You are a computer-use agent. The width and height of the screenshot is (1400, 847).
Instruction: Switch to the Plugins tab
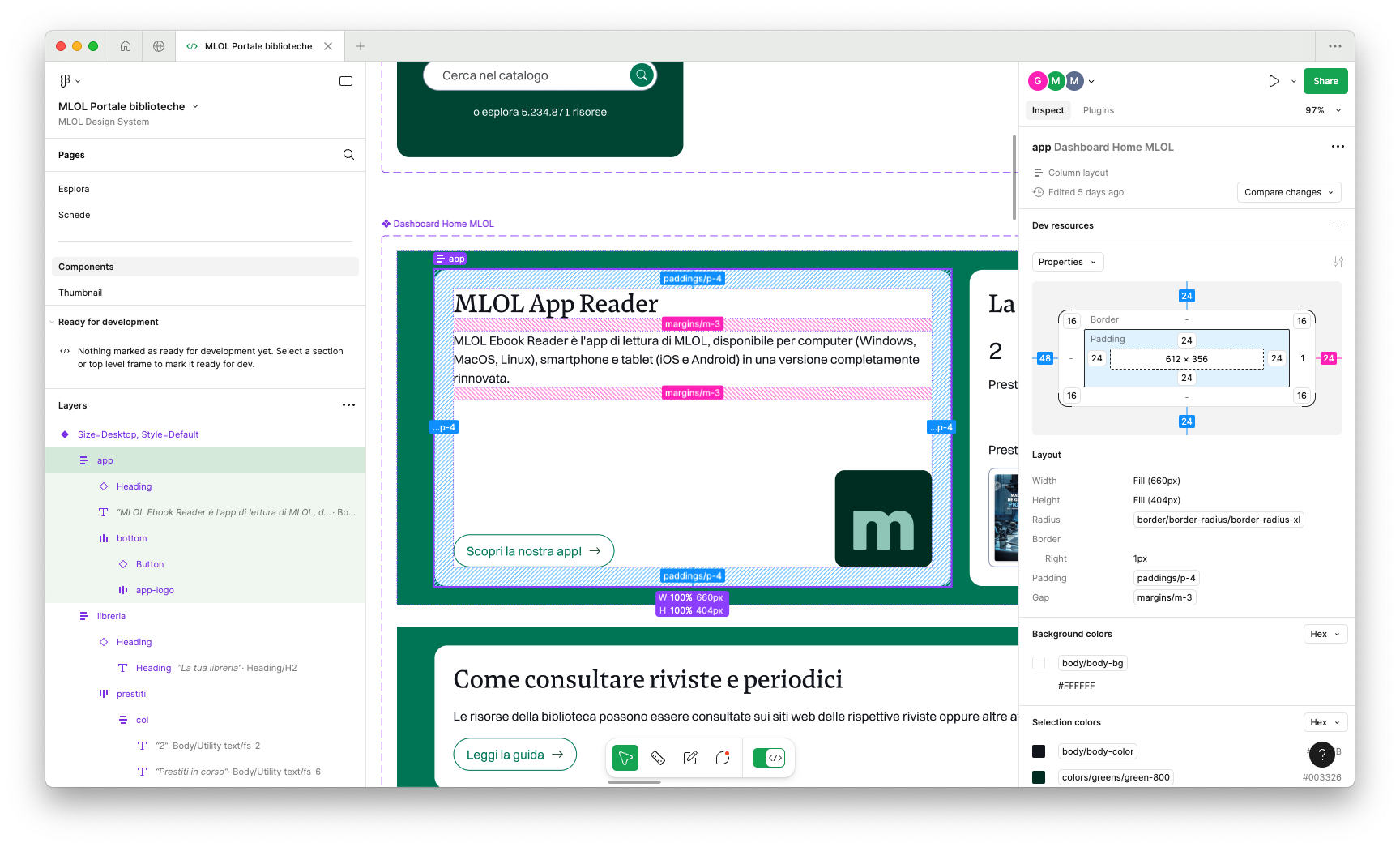point(1098,110)
